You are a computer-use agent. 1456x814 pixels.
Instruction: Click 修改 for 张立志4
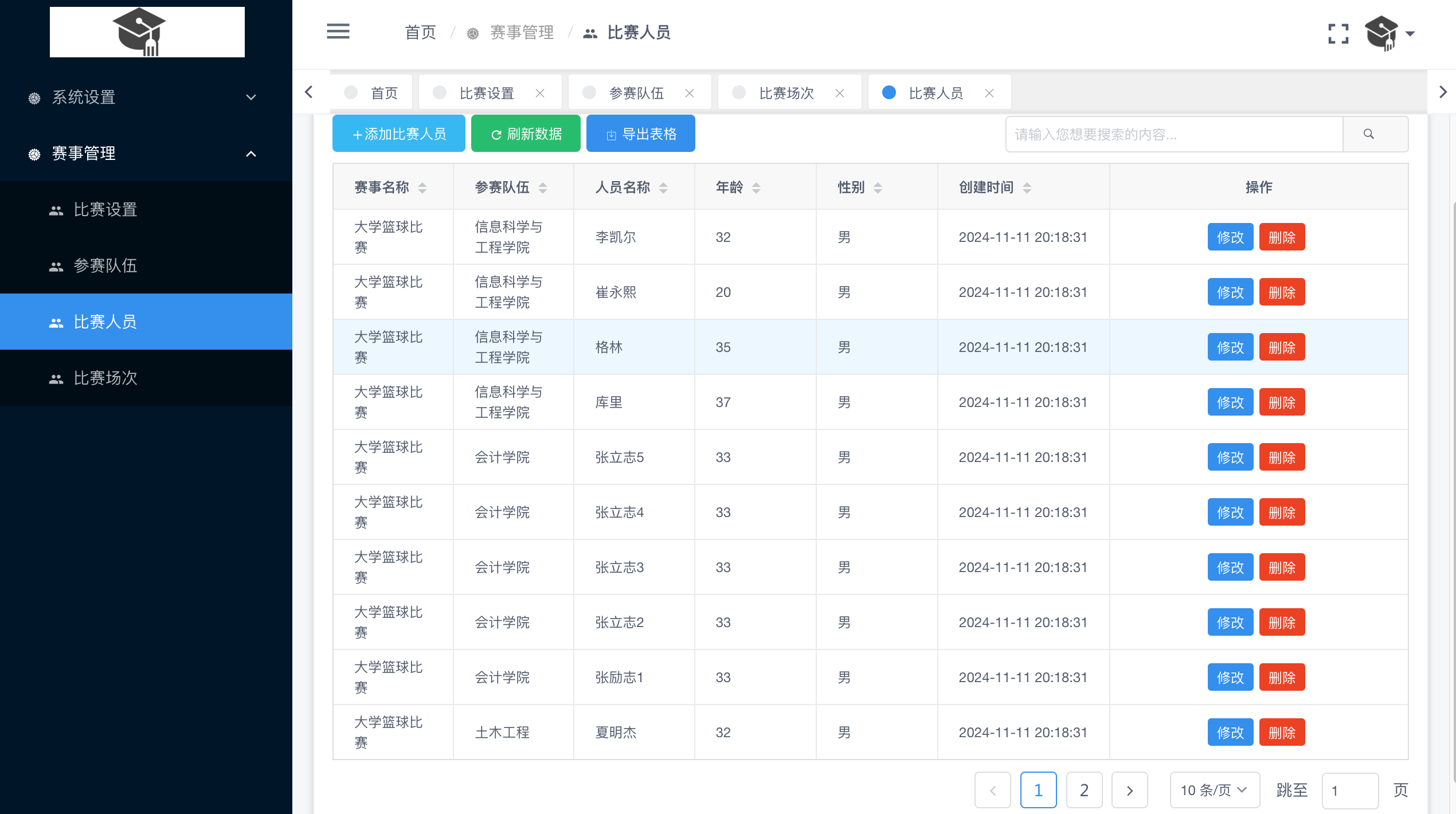point(1230,512)
